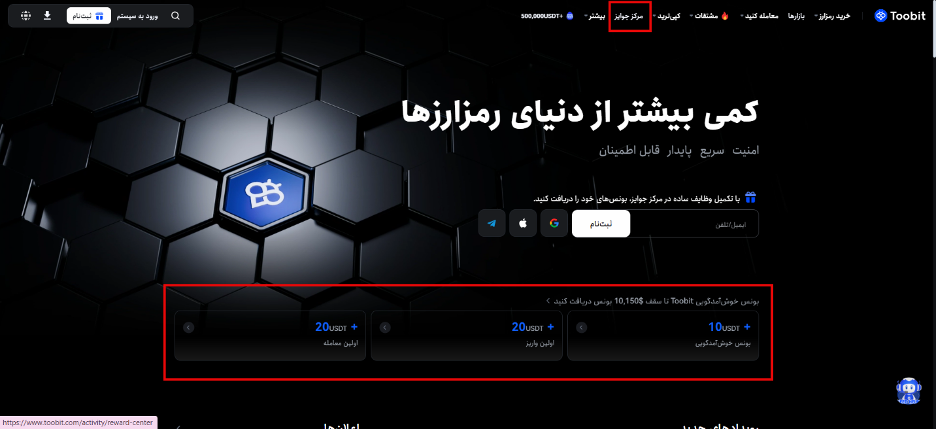Sign up with the Google icon
Viewport: 936px width, 430px height.
554,223
